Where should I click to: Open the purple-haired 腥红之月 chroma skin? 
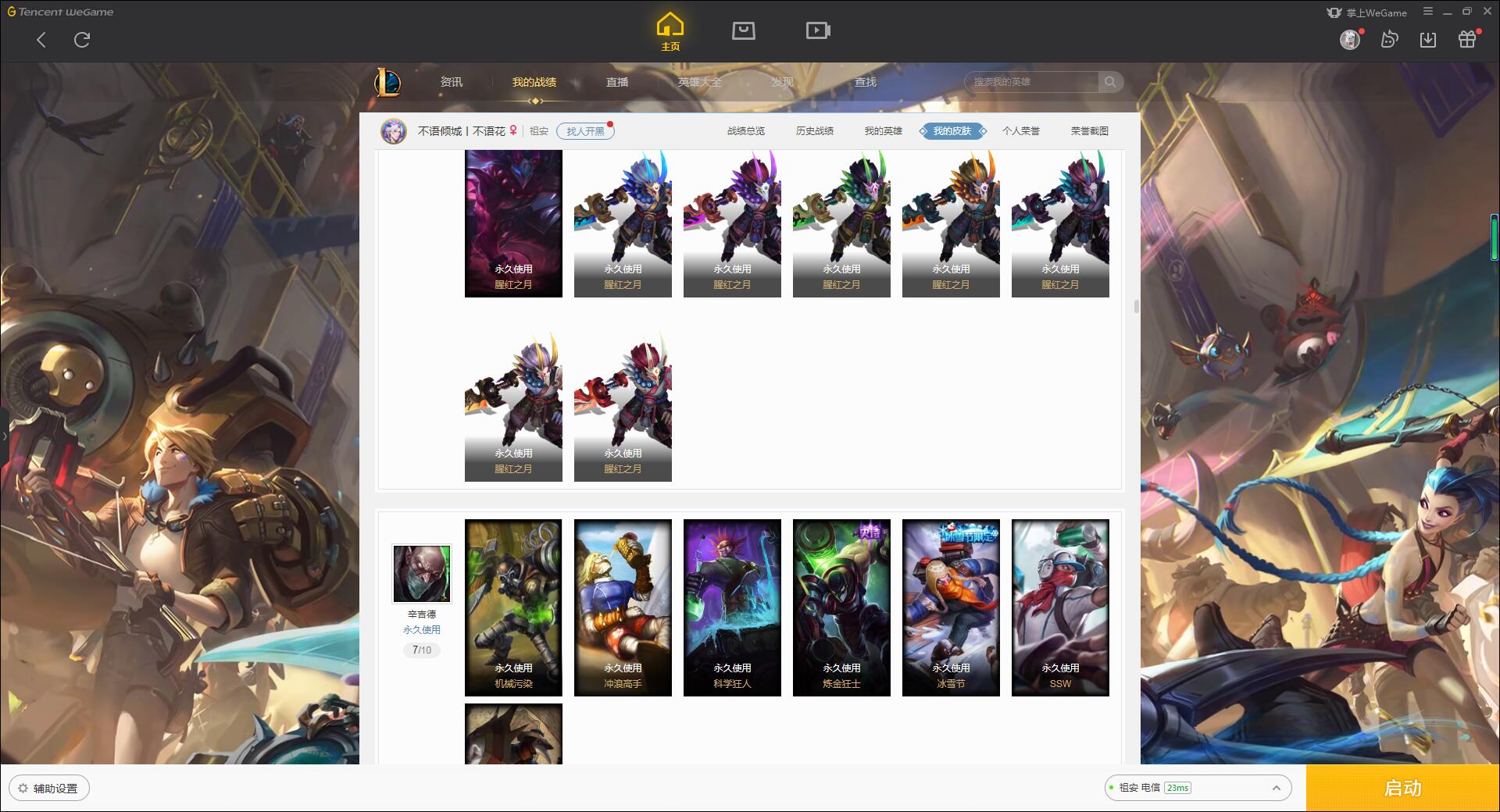[732, 224]
